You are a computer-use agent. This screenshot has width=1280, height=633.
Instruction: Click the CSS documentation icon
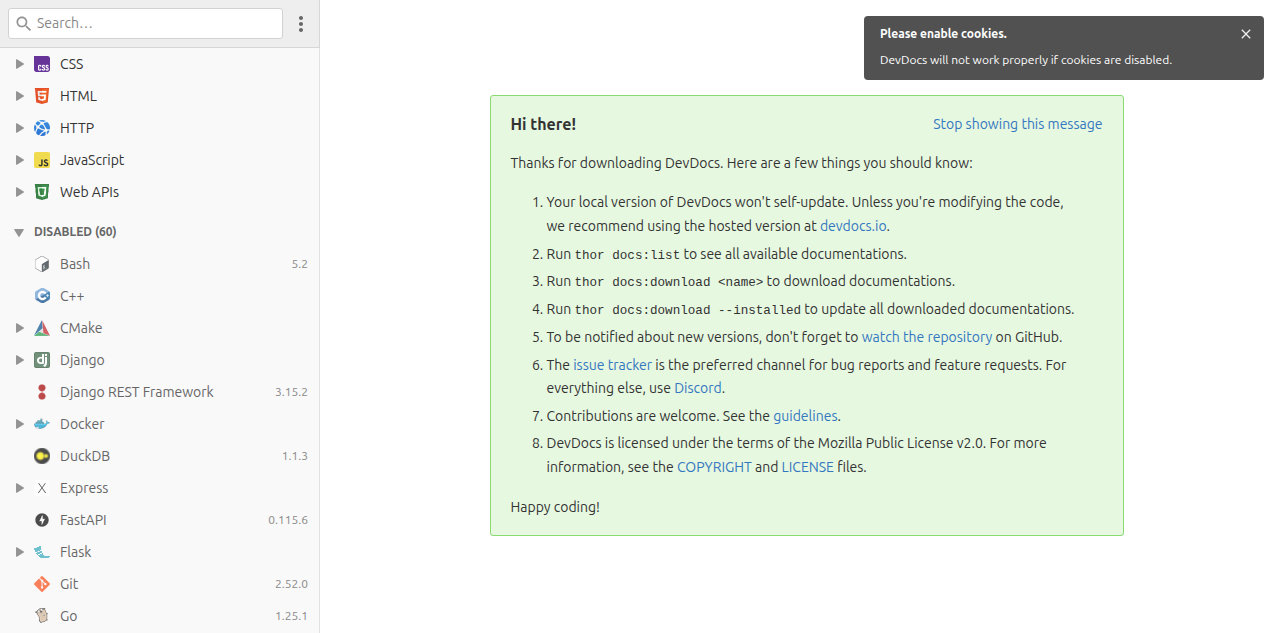(42, 64)
